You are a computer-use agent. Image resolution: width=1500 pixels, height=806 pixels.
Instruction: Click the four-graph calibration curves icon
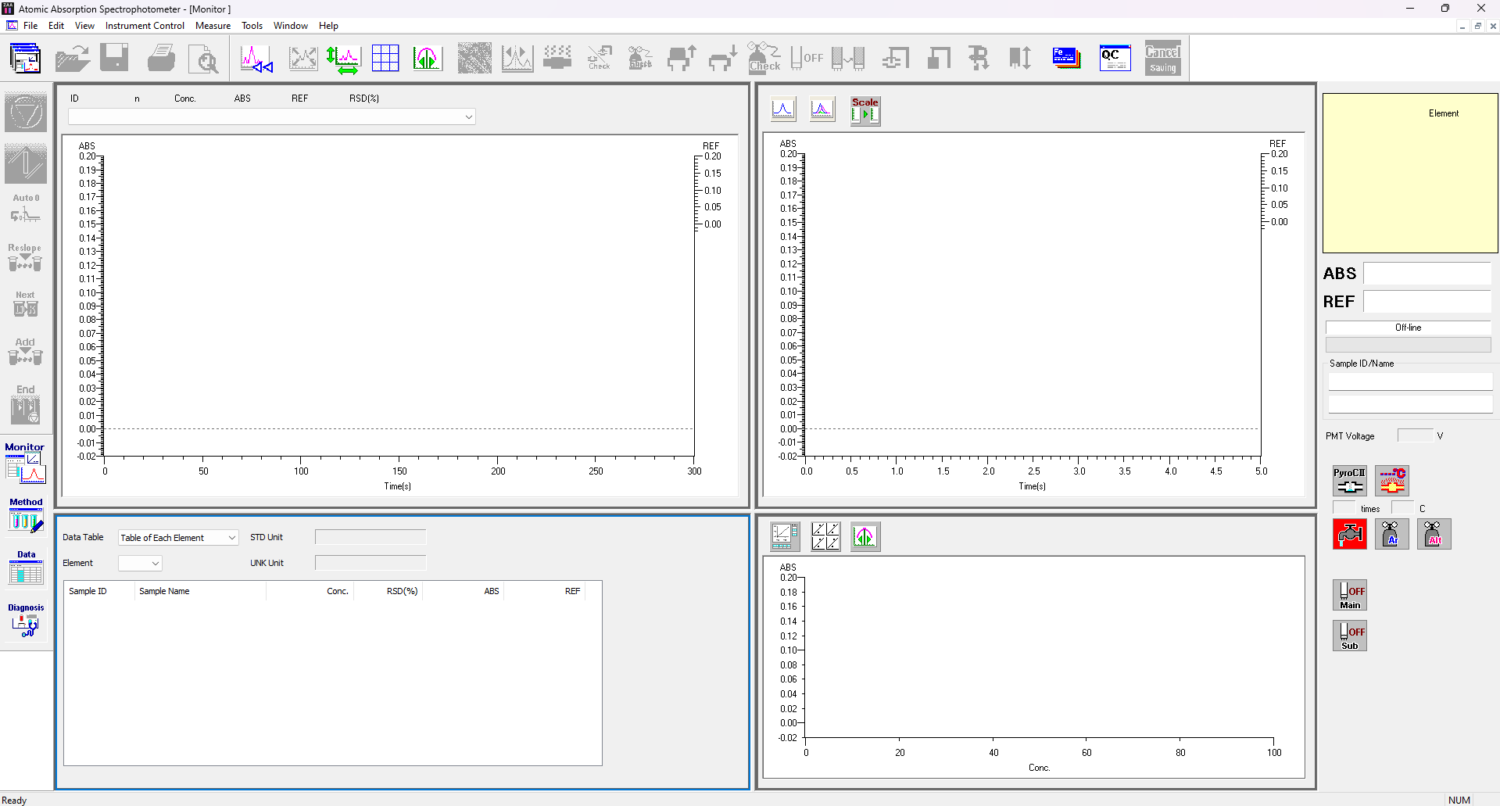point(826,537)
